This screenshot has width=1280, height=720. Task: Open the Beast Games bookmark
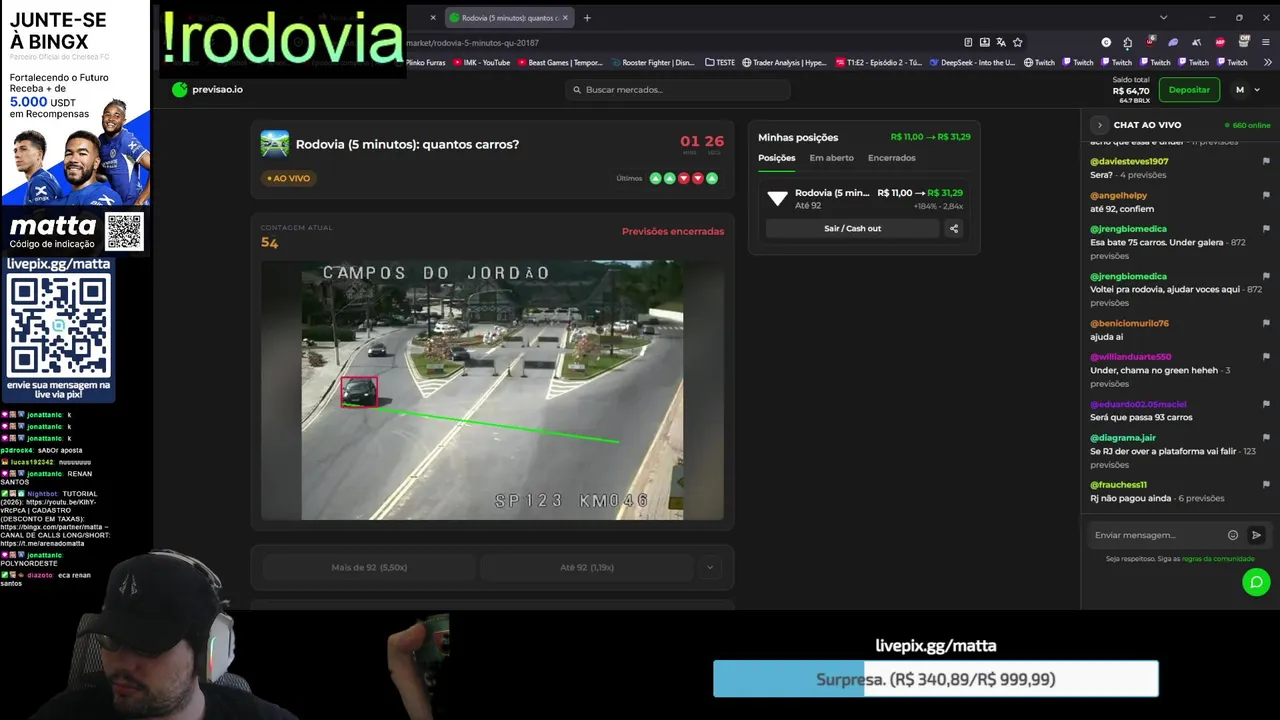[x=560, y=62]
